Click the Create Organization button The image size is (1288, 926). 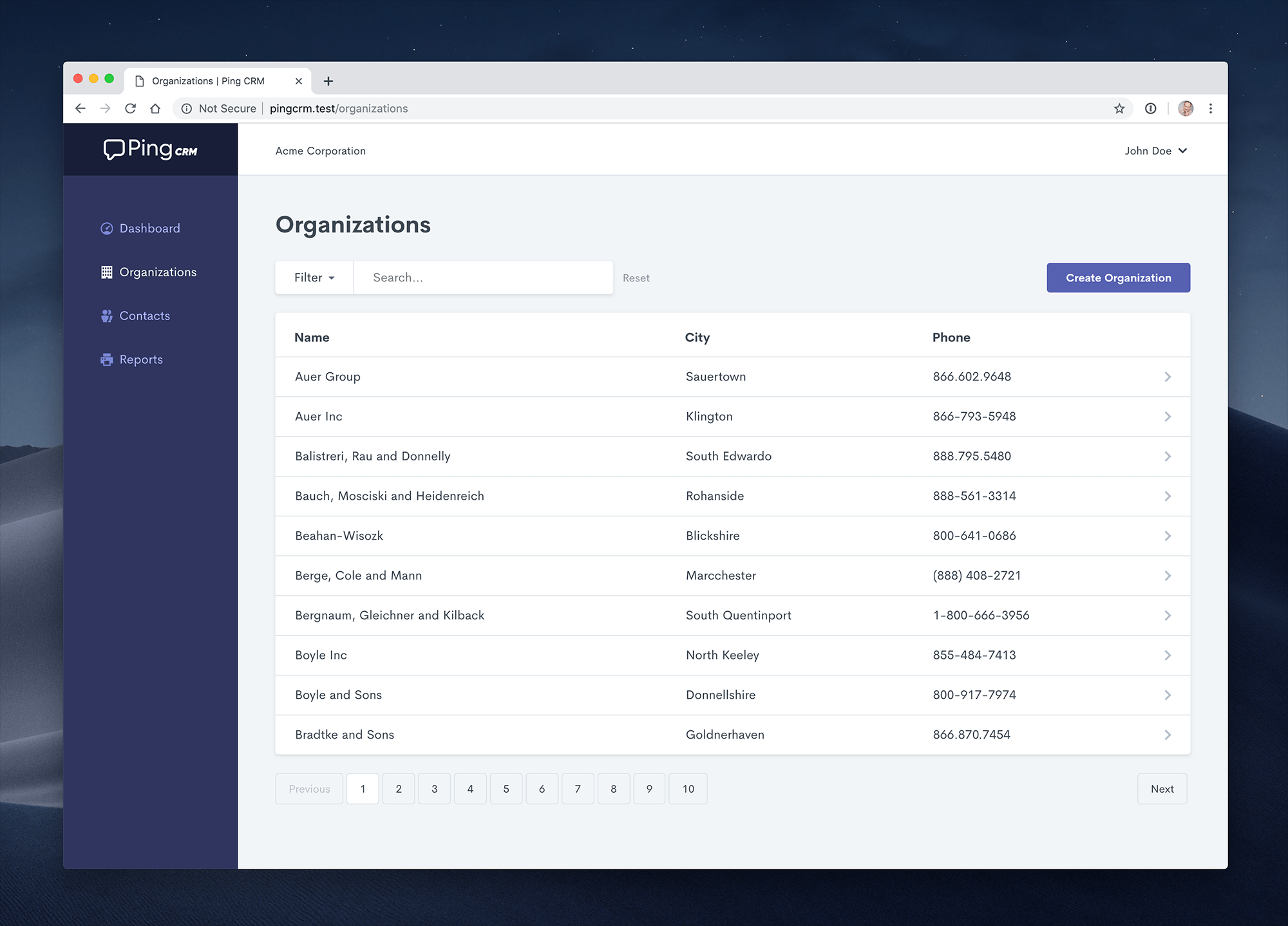(1118, 278)
